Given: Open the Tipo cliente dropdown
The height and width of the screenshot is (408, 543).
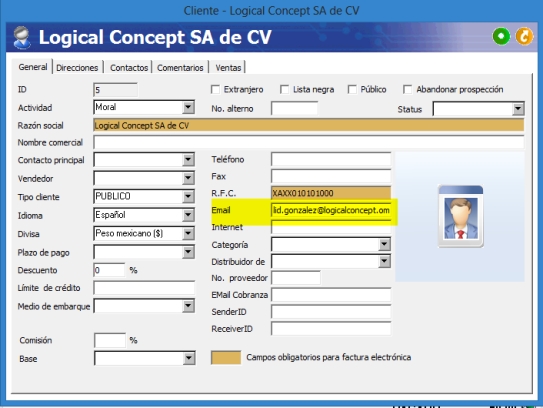Looking at the screenshot, I should click(x=188, y=196).
